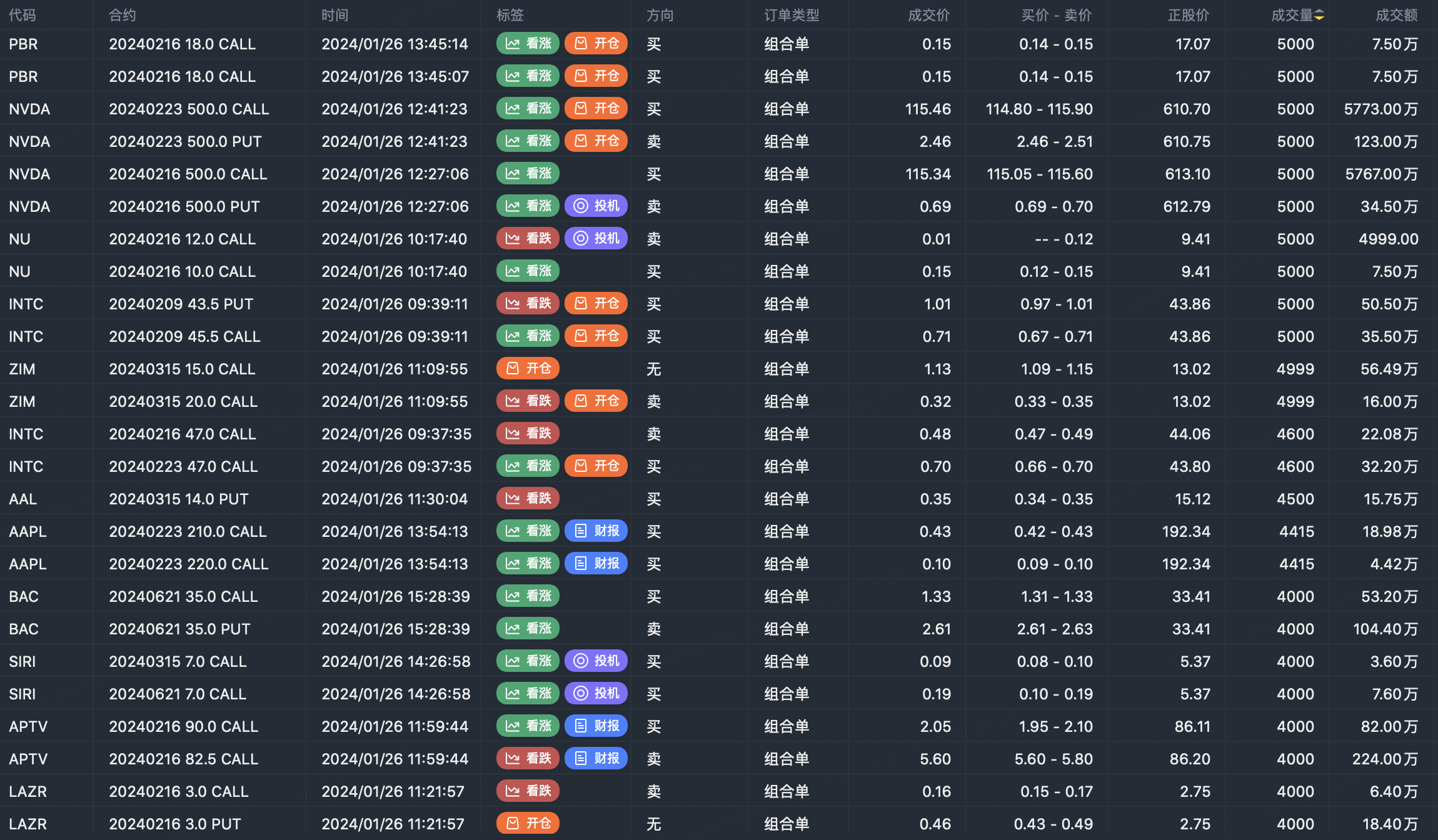Click 看跌 tag on LAZR 3.0 CALL row

pyautogui.click(x=528, y=791)
